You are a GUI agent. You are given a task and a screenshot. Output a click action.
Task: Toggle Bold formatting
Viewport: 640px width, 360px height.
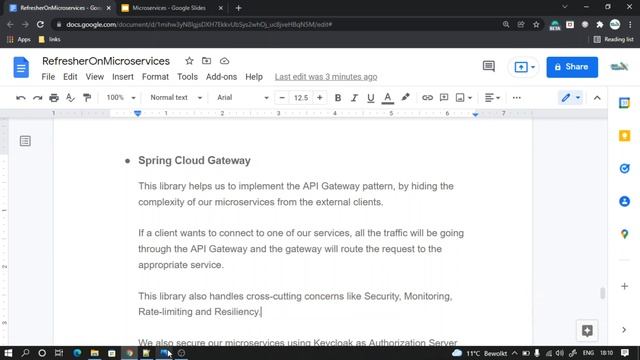[x=338, y=98]
